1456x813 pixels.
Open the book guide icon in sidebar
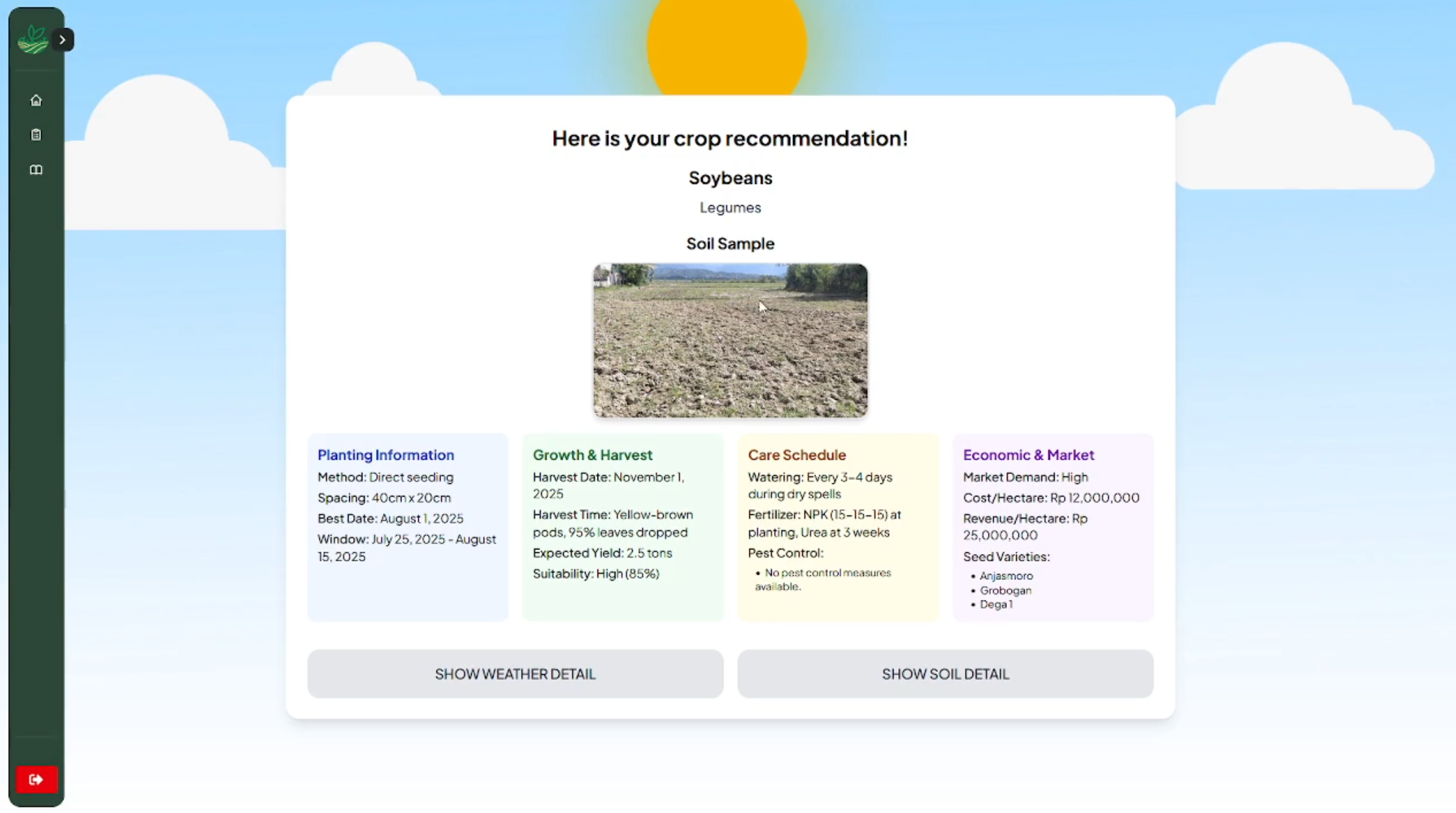(x=36, y=170)
